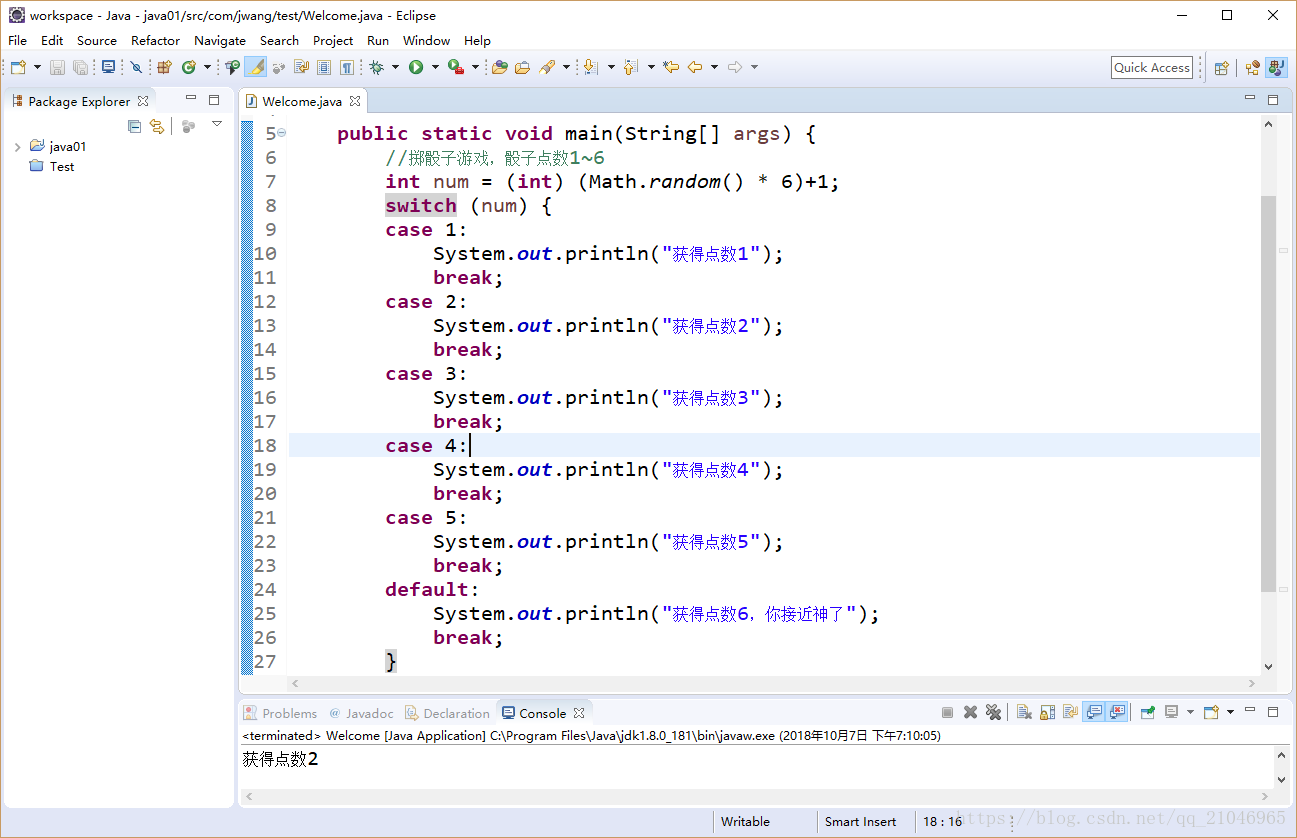Select the Test project in Package Explorer
Screen dimensions: 1297x838
pos(52,167)
